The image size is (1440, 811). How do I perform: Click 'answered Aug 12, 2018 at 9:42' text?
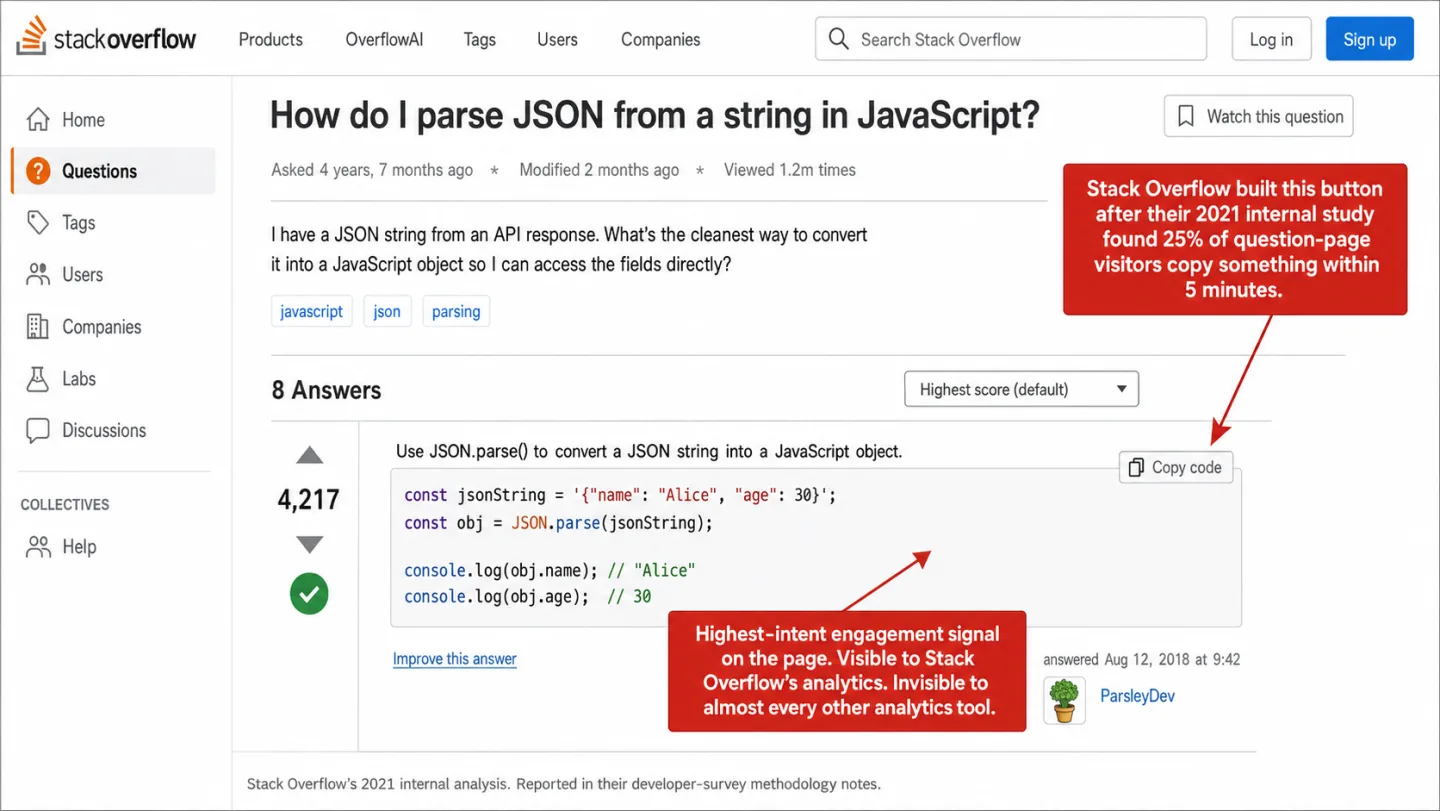(1142, 660)
